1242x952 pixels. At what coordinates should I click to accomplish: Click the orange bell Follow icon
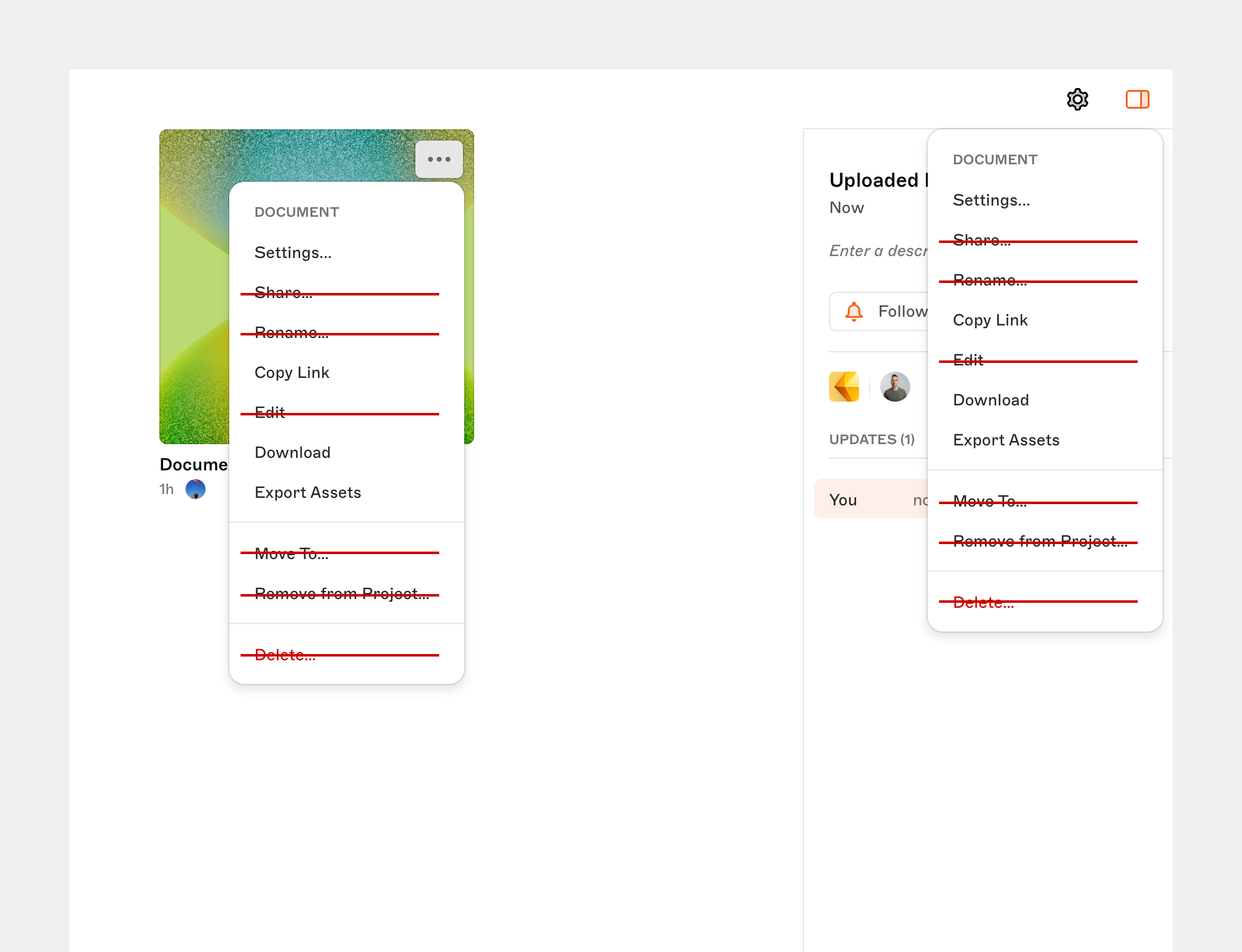point(853,311)
